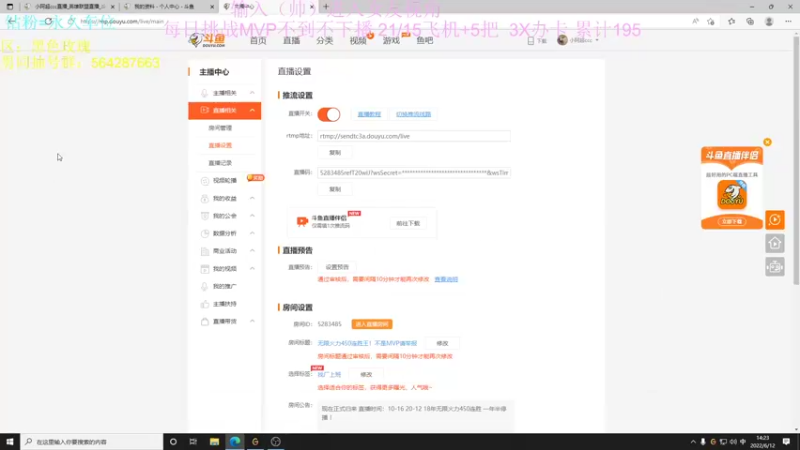The width and height of the screenshot is (800, 450).
Task: Click the browser refresh icon
Action: point(48,21)
